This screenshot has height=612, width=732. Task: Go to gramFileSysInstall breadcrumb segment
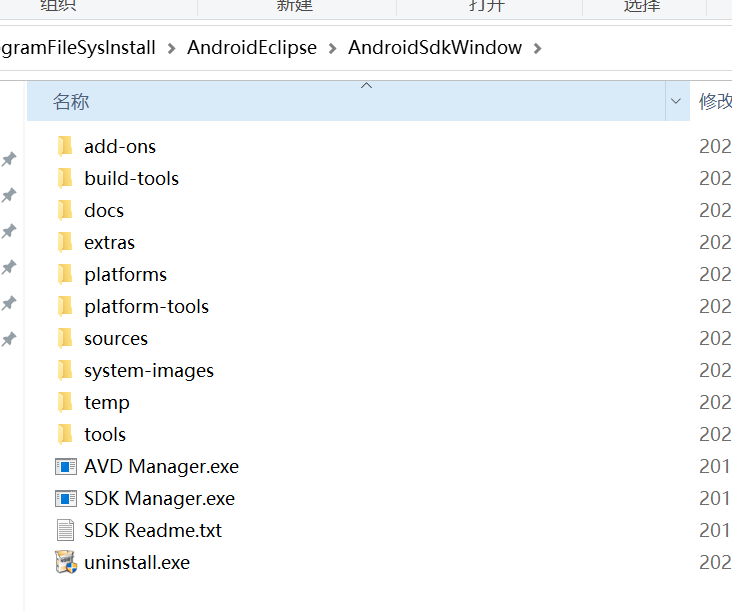point(78,48)
